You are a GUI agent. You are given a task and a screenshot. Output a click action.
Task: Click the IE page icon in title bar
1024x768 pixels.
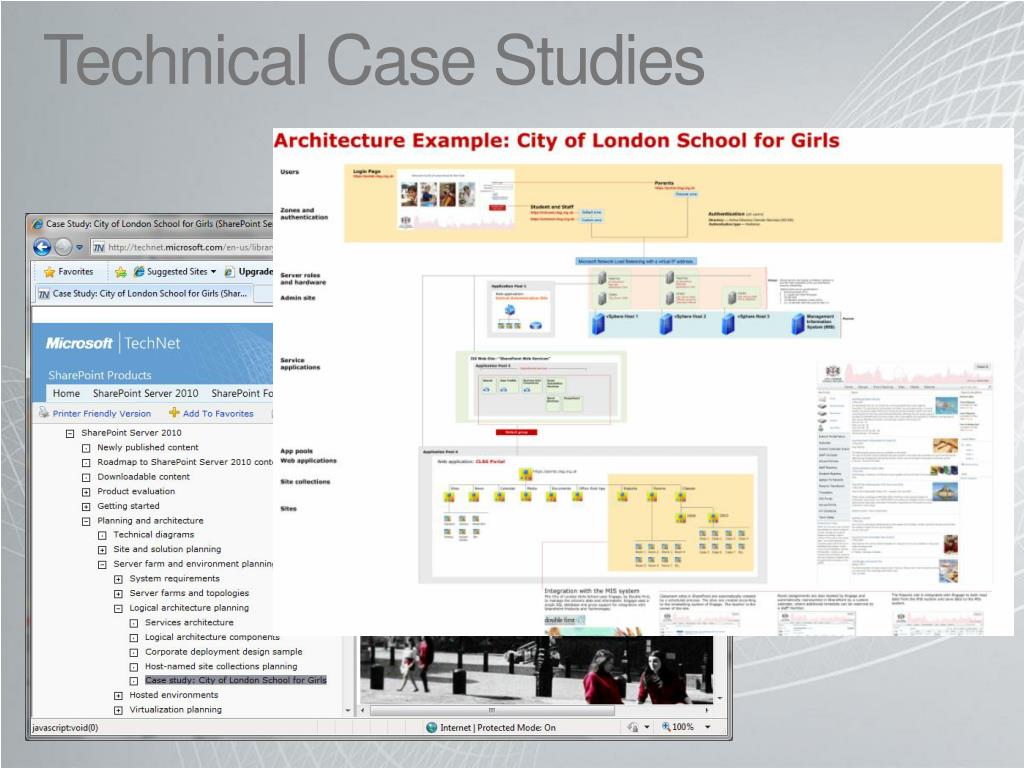pyautogui.click(x=37, y=223)
